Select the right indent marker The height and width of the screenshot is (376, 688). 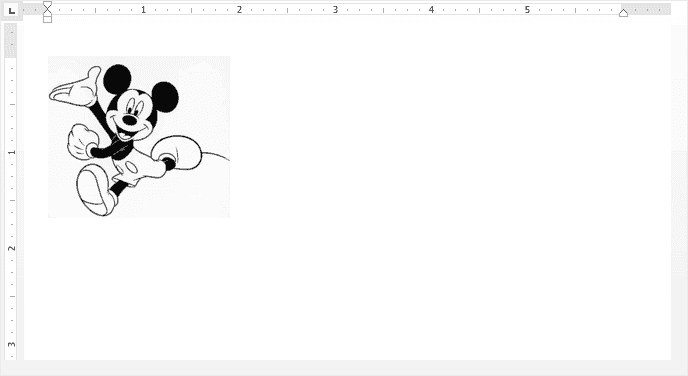click(624, 13)
